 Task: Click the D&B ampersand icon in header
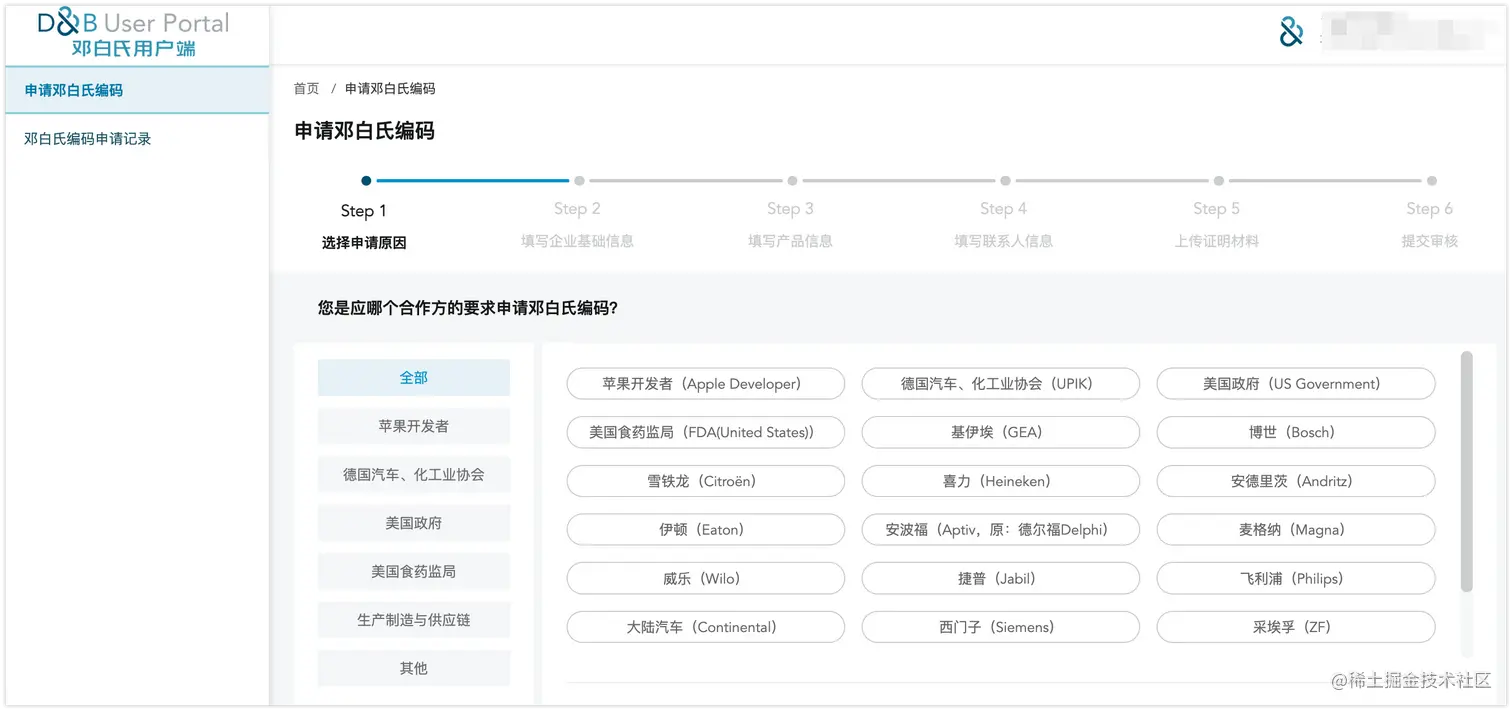1292,33
